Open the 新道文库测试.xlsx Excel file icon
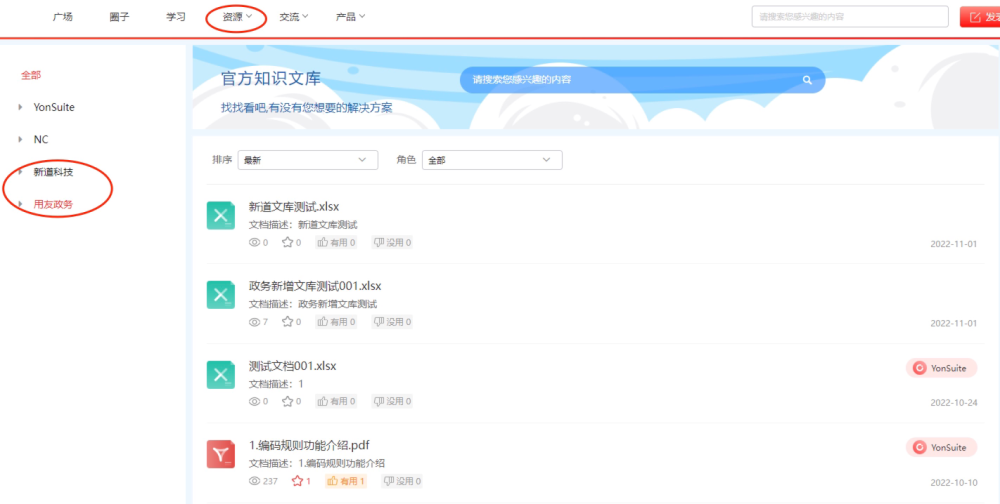This screenshot has height=504, width=1000. tap(221, 215)
